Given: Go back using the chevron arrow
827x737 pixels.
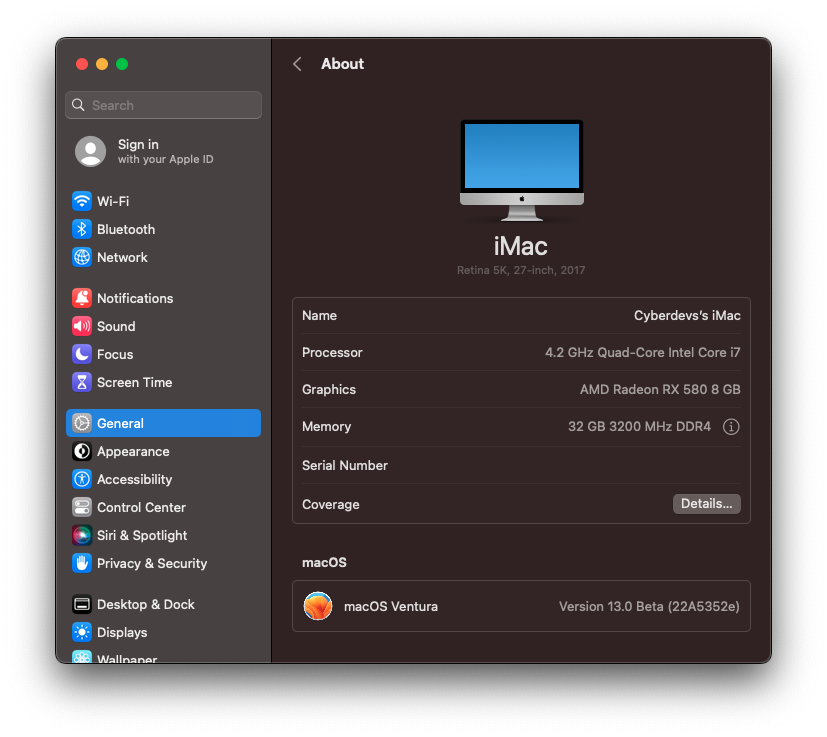Looking at the screenshot, I should point(297,64).
